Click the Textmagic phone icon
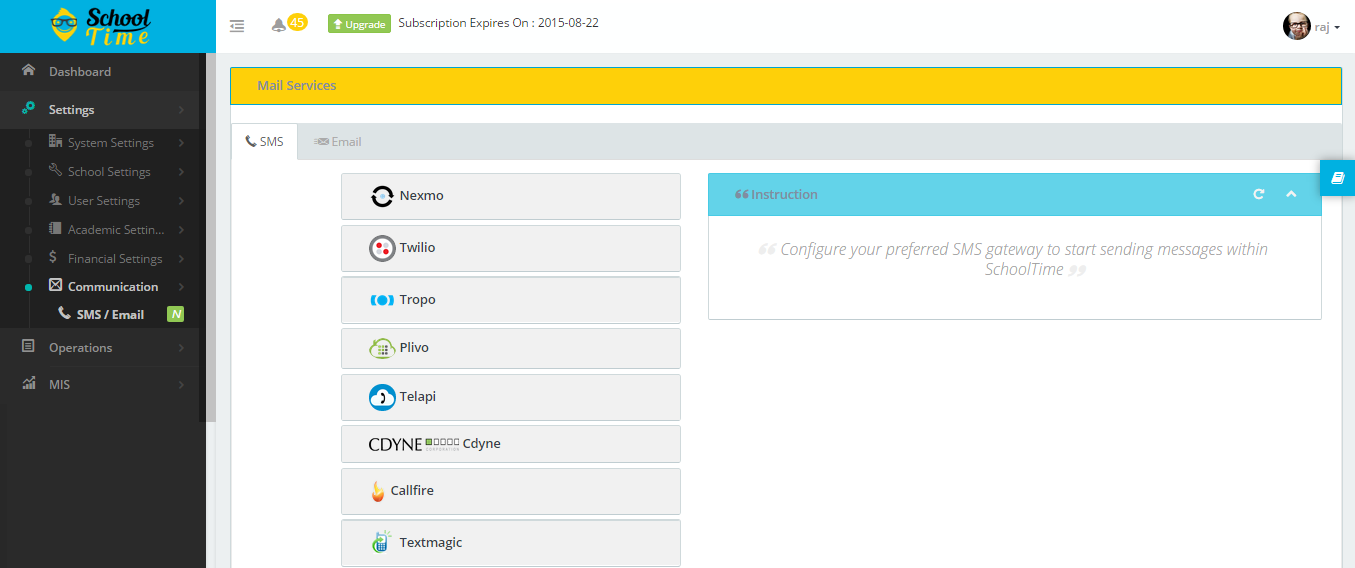 [381, 542]
